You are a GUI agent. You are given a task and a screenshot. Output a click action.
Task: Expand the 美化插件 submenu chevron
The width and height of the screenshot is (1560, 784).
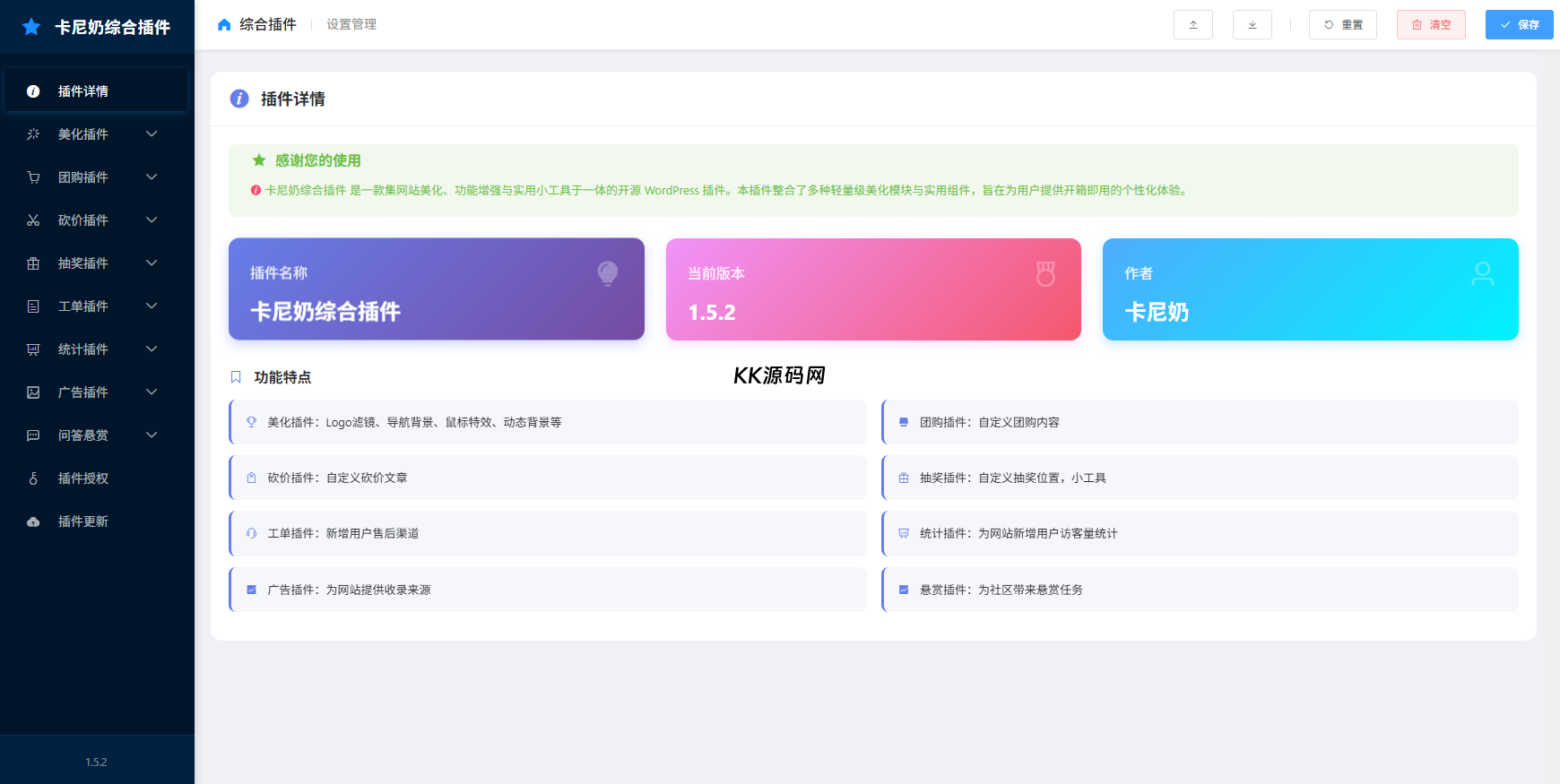[x=152, y=134]
